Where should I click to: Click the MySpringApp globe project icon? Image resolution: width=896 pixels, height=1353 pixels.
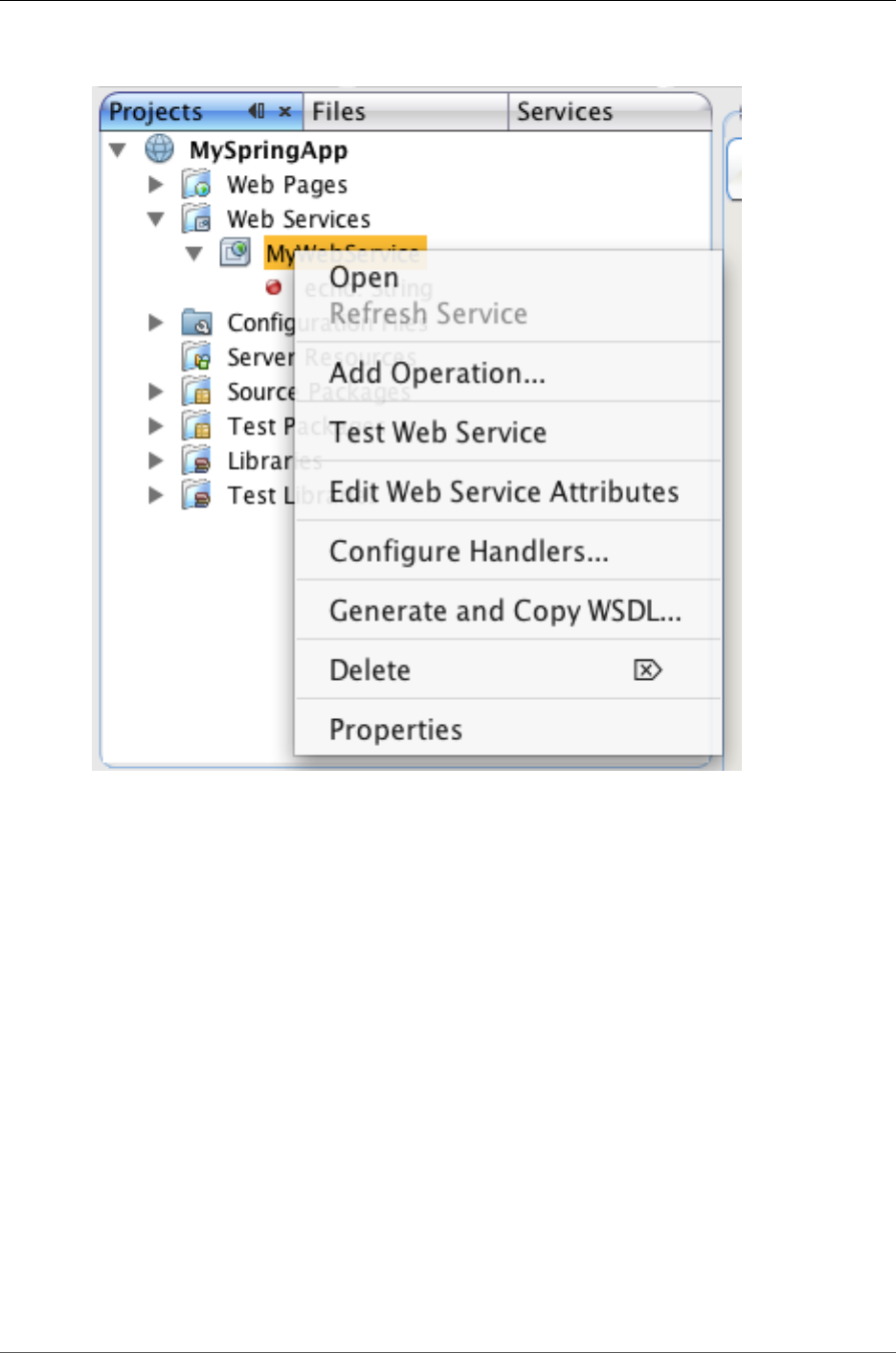[159, 149]
